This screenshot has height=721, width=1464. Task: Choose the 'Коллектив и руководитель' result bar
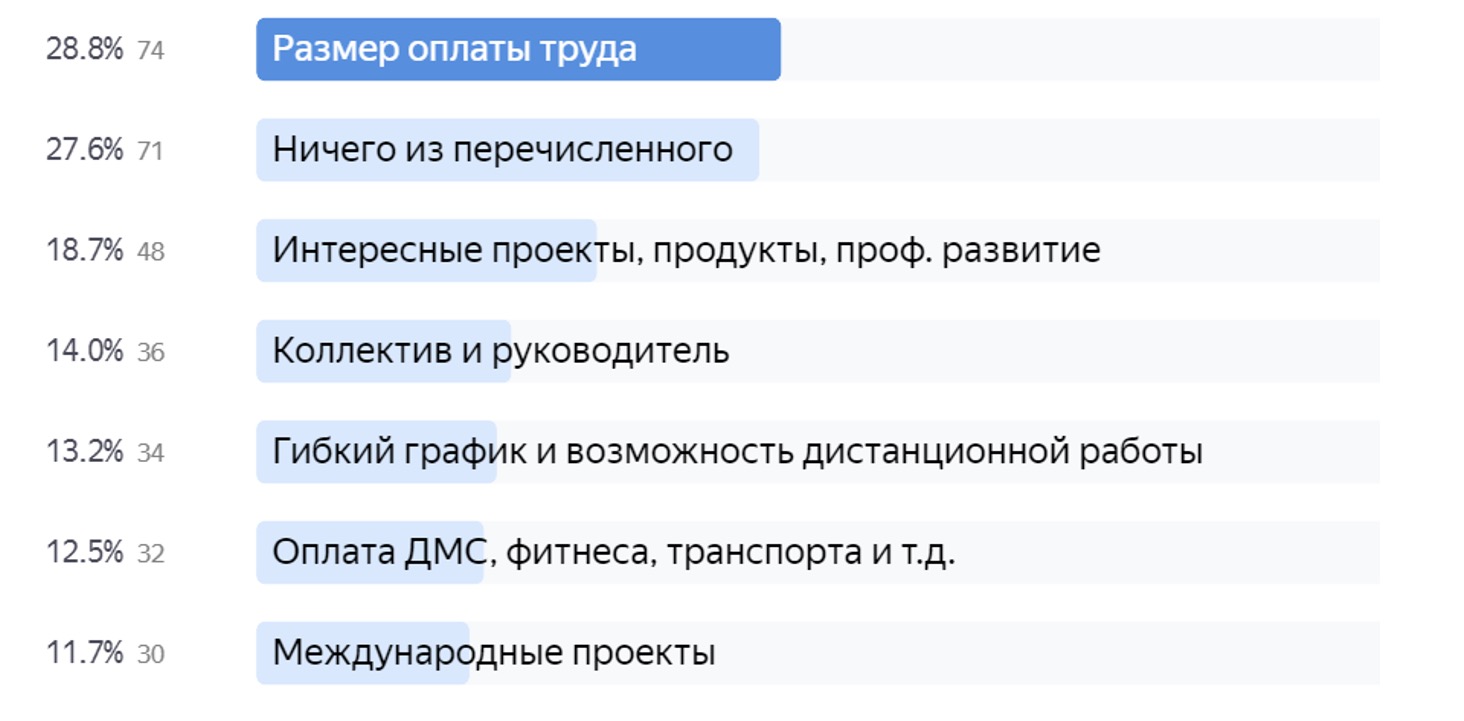[x=818, y=351]
